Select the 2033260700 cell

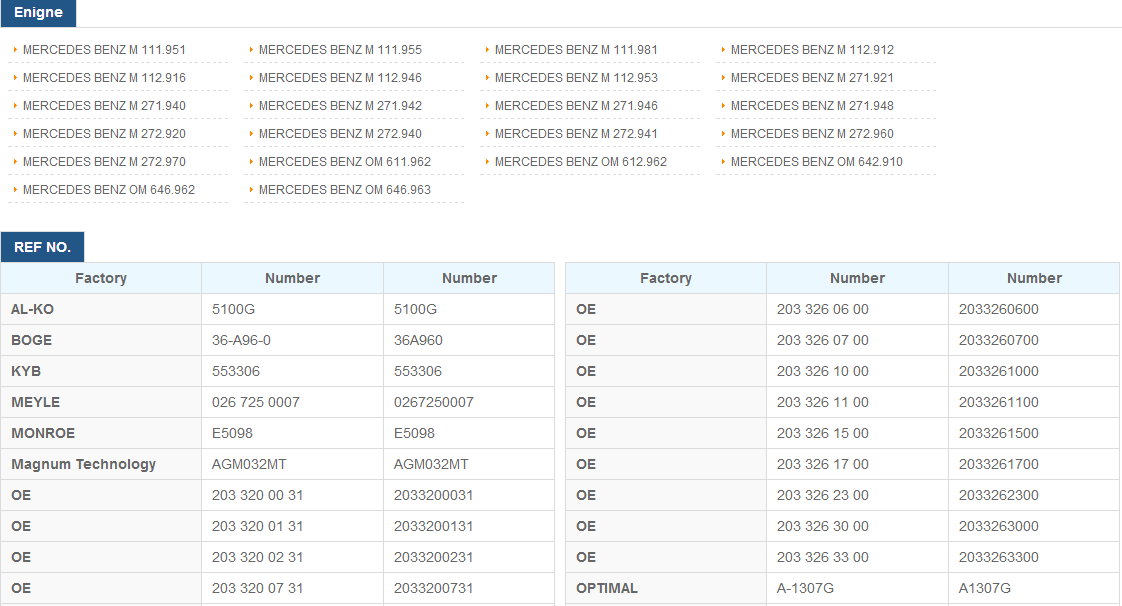coord(1034,340)
